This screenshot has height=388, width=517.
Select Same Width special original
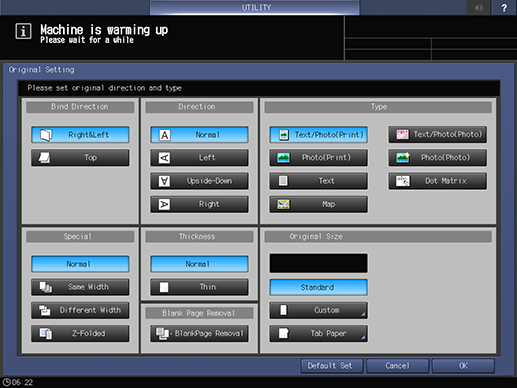click(x=80, y=287)
